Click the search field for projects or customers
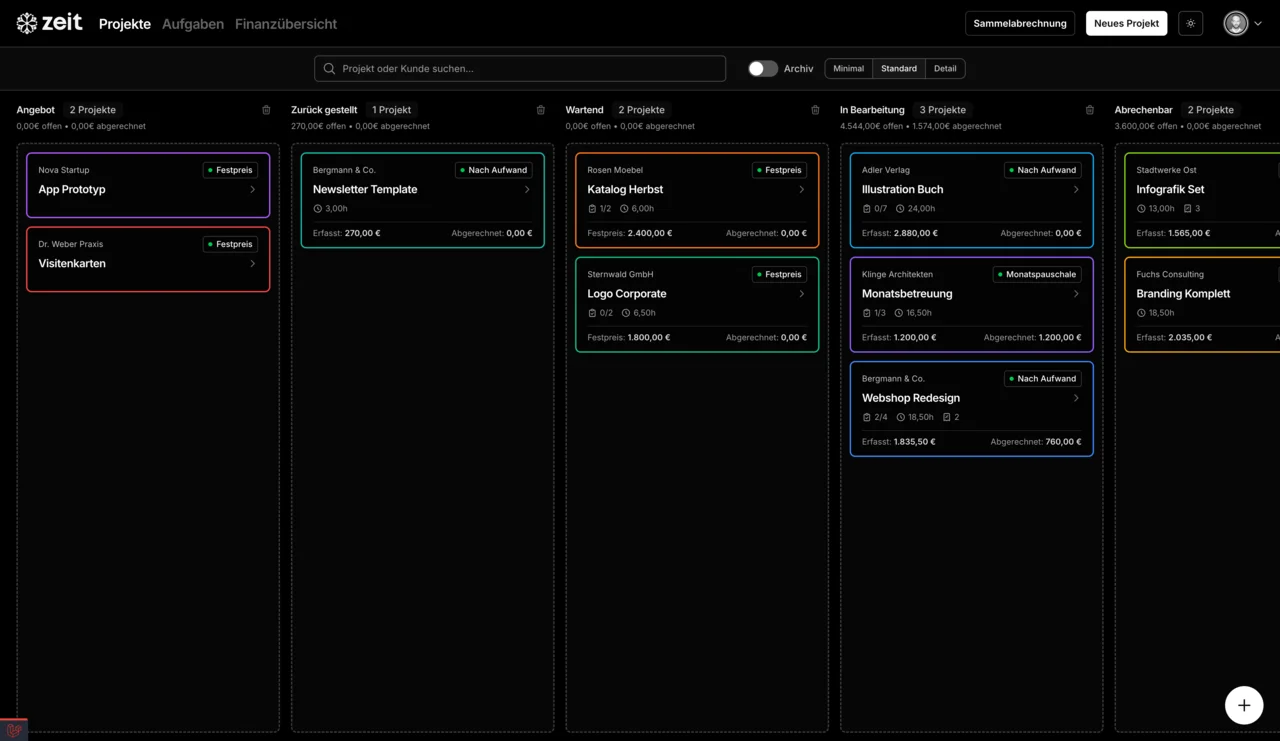This screenshot has height=741, width=1280. click(520, 69)
